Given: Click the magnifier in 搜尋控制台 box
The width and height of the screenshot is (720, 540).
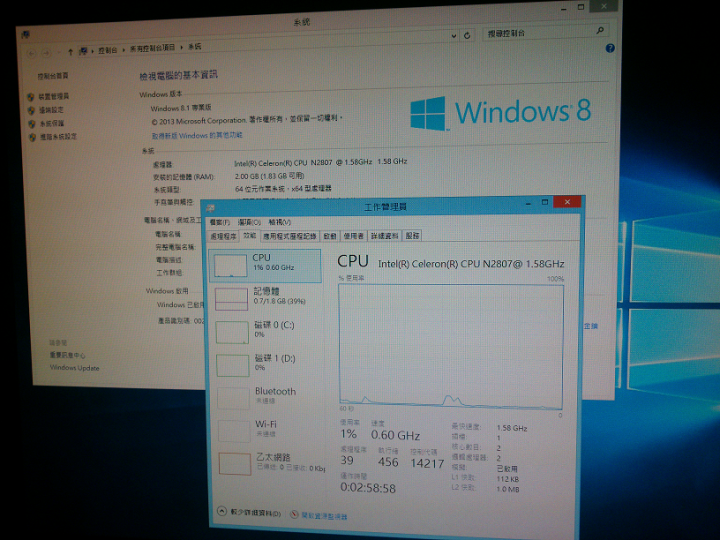Looking at the screenshot, I should click(x=600, y=31).
